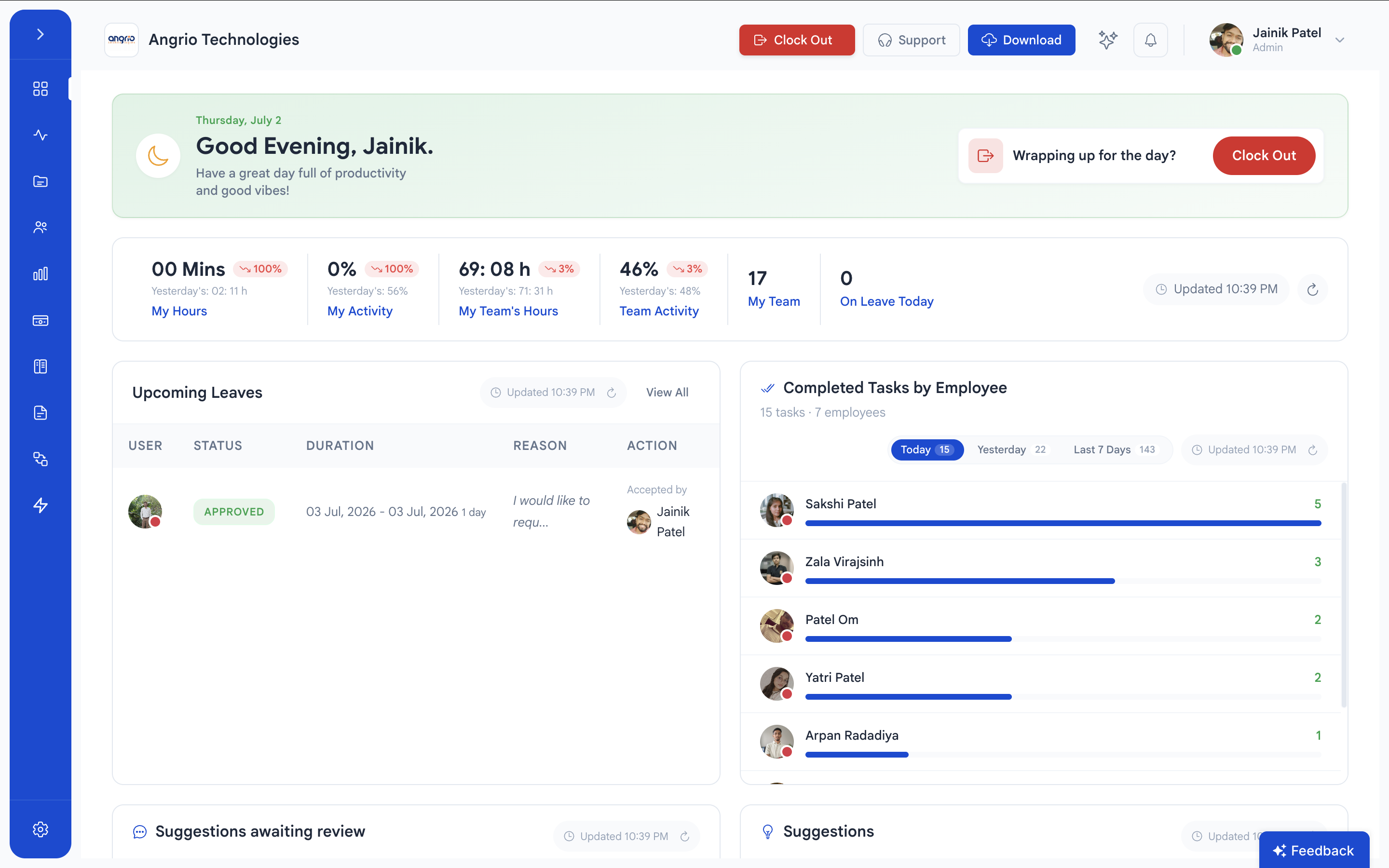
Task: Click the chat bubble icon beside Suggestions awaiting review
Action: tap(139, 831)
